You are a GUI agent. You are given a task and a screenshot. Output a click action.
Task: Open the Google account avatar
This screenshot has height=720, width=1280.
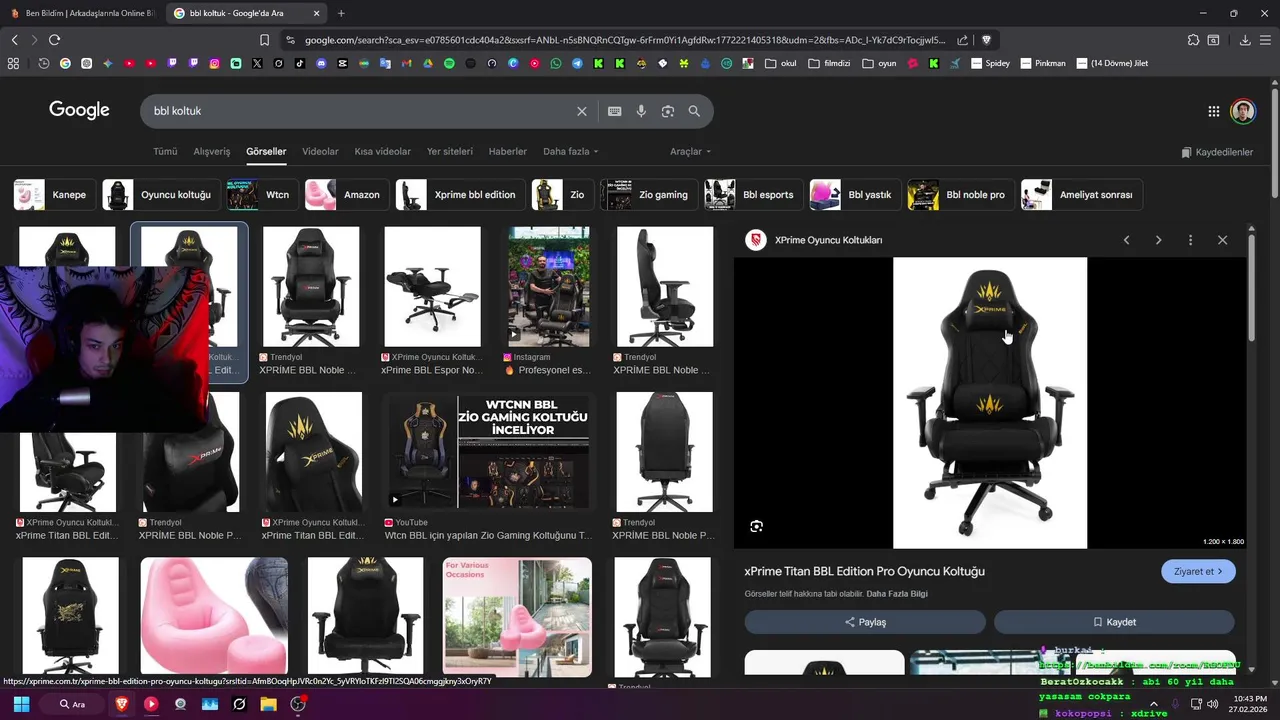(x=1243, y=111)
